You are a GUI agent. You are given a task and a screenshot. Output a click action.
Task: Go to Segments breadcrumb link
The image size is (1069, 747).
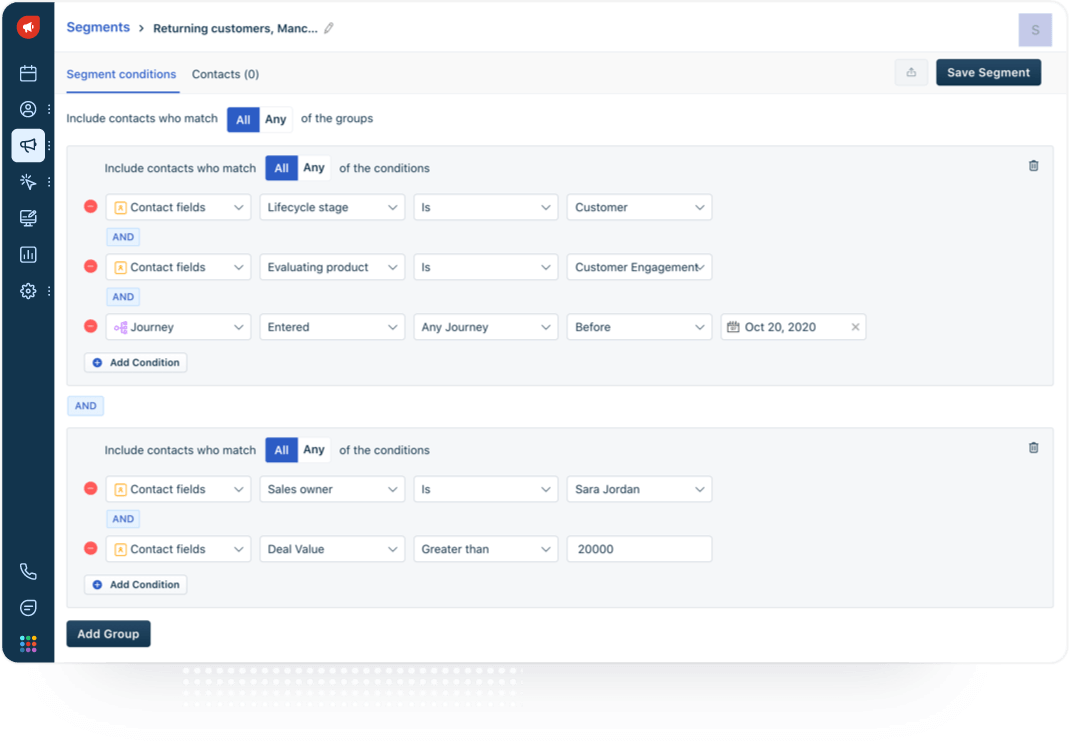tap(98, 28)
